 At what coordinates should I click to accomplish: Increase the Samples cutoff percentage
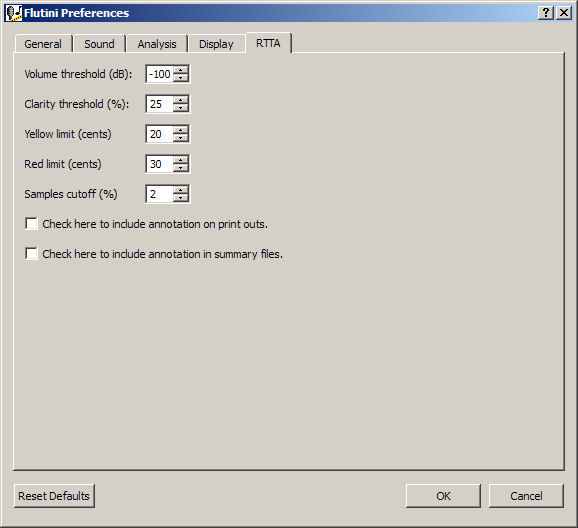(181, 190)
